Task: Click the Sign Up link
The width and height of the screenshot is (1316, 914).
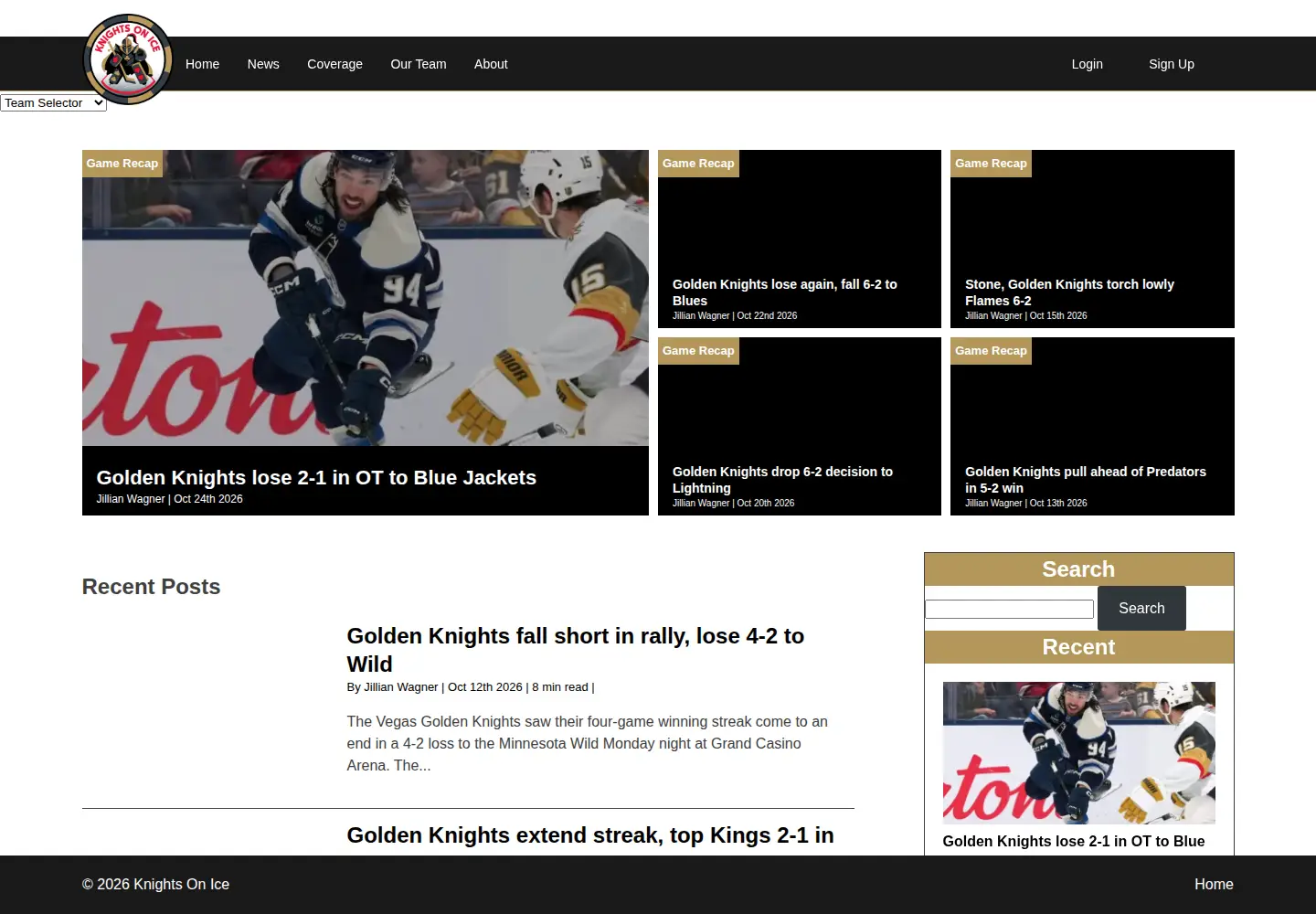Action: coord(1172,64)
